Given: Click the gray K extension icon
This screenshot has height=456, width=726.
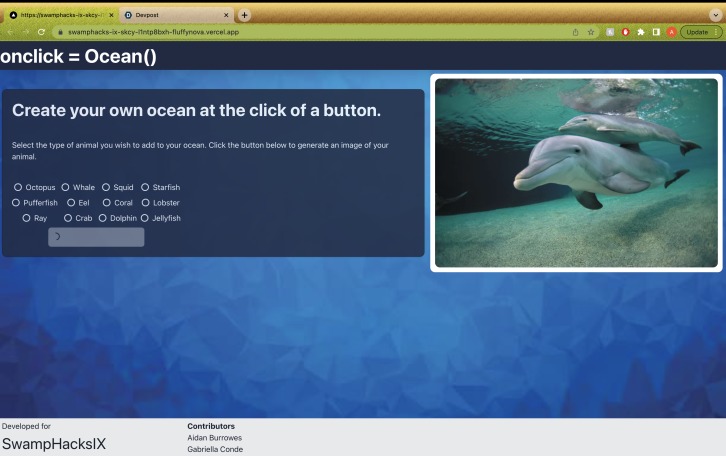Looking at the screenshot, I should 610,32.
